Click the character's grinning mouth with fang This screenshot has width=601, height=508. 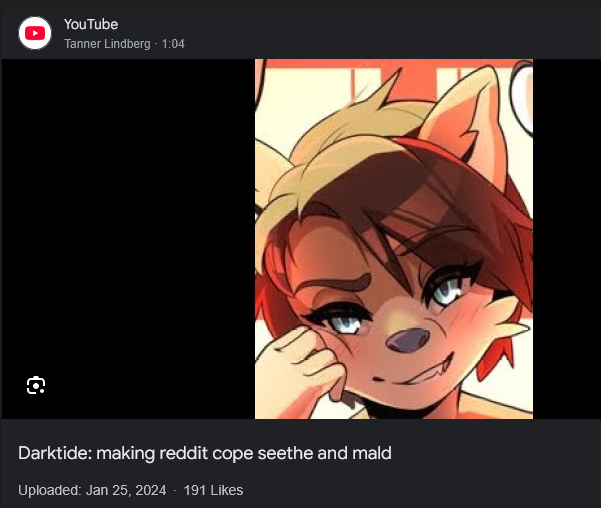(416, 373)
